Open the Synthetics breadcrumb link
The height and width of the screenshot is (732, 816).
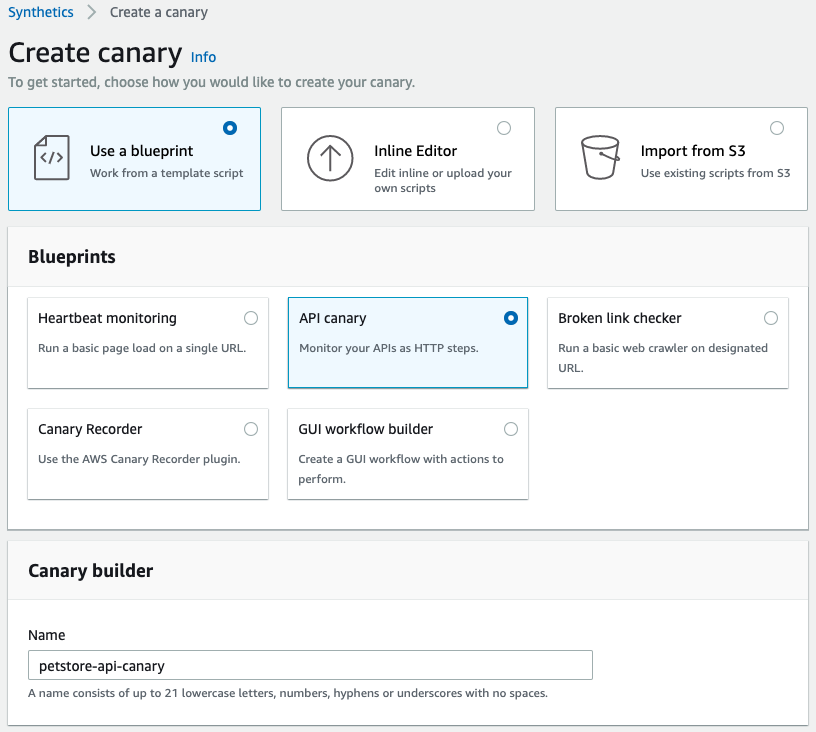point(40,12)
